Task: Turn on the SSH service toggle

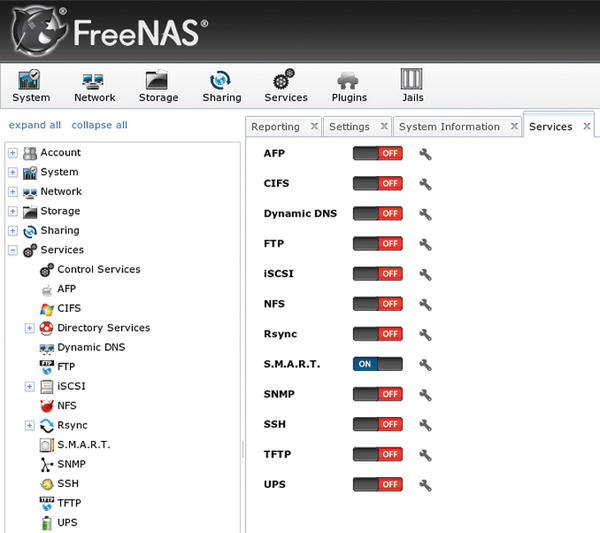Action: tap(377, 424)
